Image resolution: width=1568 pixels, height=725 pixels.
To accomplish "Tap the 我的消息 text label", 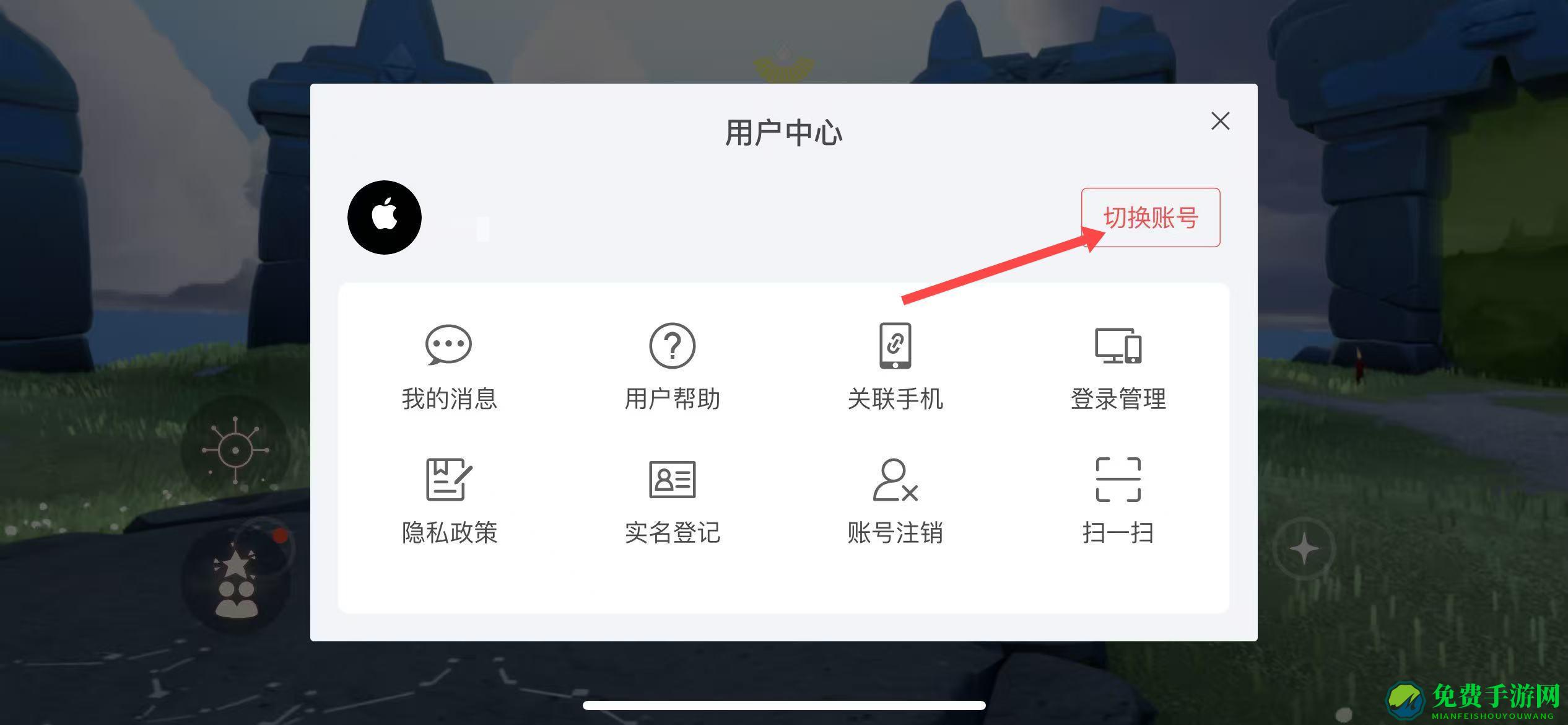I will 449,398.
